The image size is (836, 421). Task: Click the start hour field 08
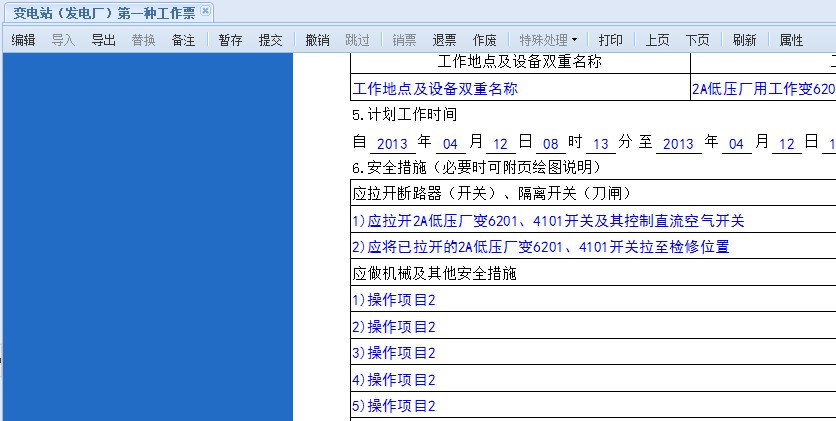point(550,143)
